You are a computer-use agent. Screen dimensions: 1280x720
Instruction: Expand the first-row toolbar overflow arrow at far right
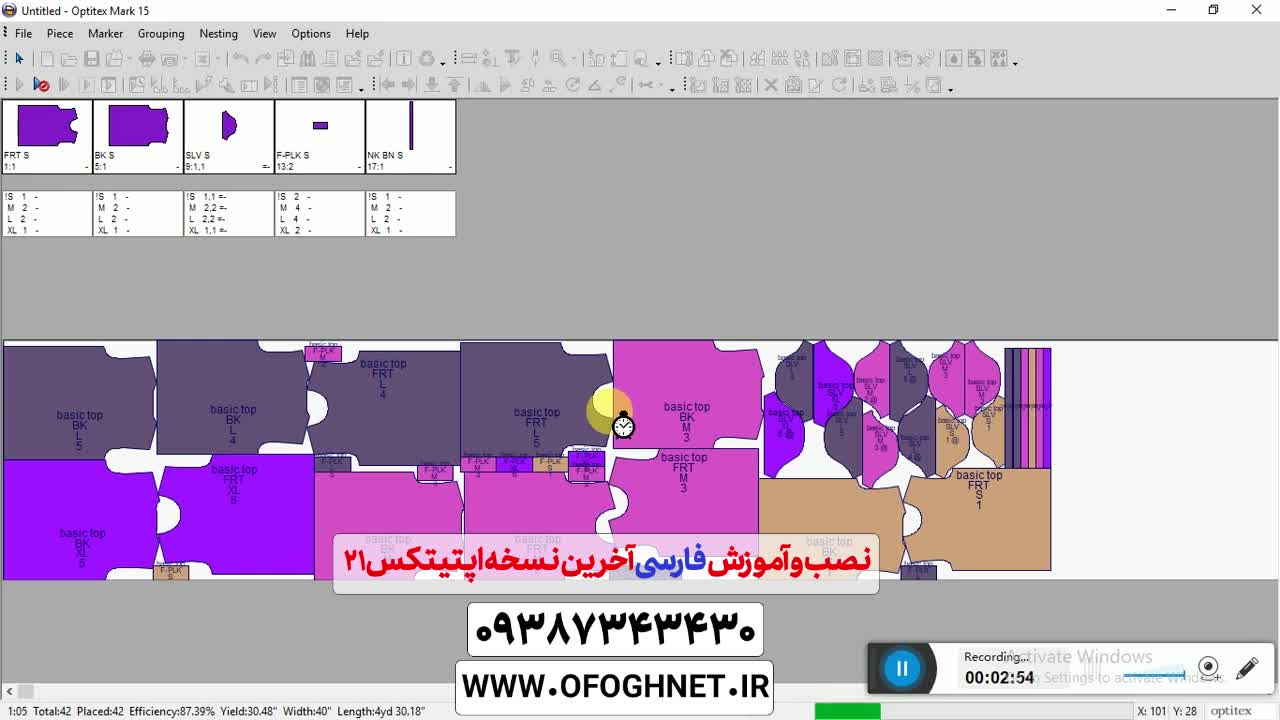click(x=1015, y=62)
